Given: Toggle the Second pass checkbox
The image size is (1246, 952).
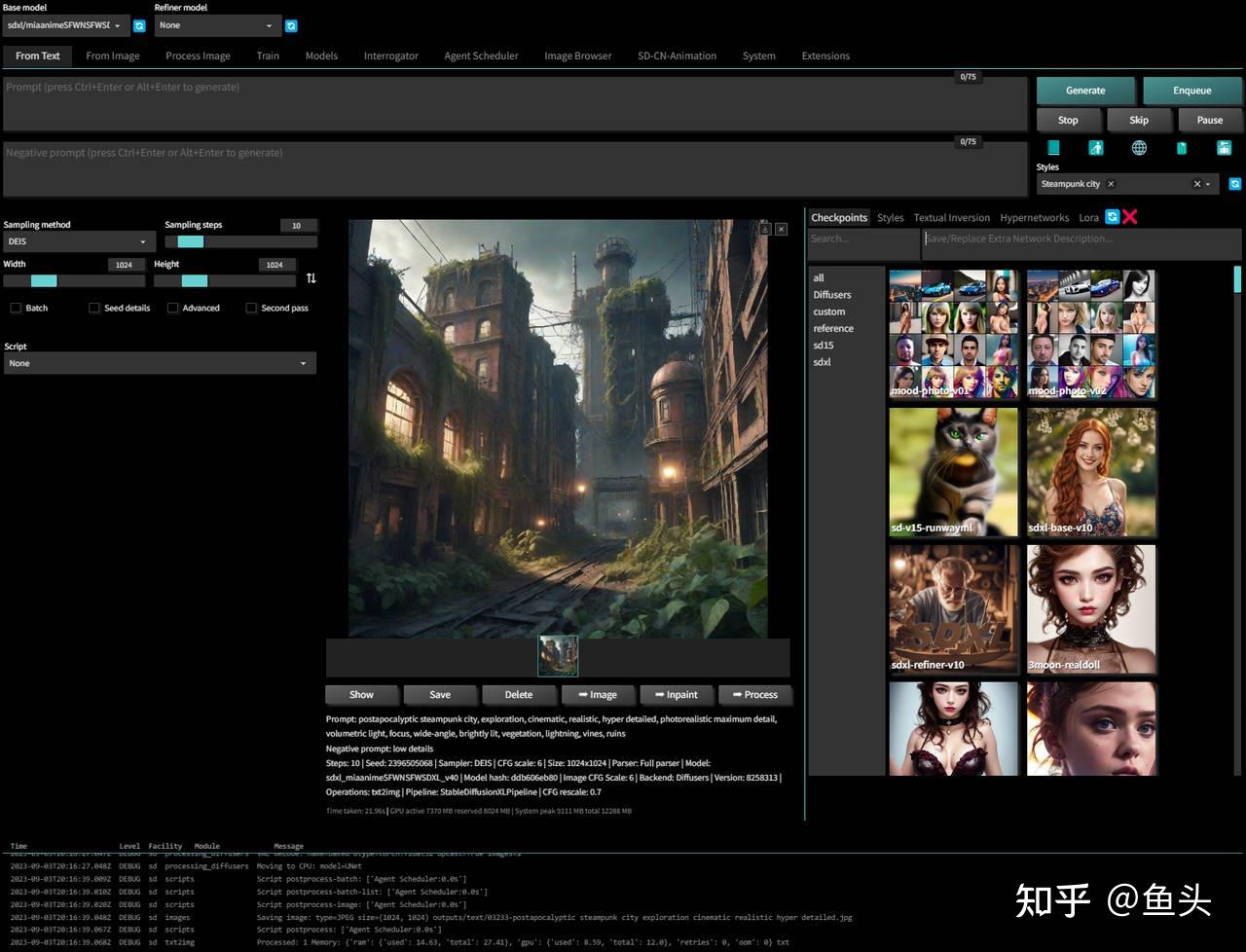Looking at the screenshot, I should point(251,308).
